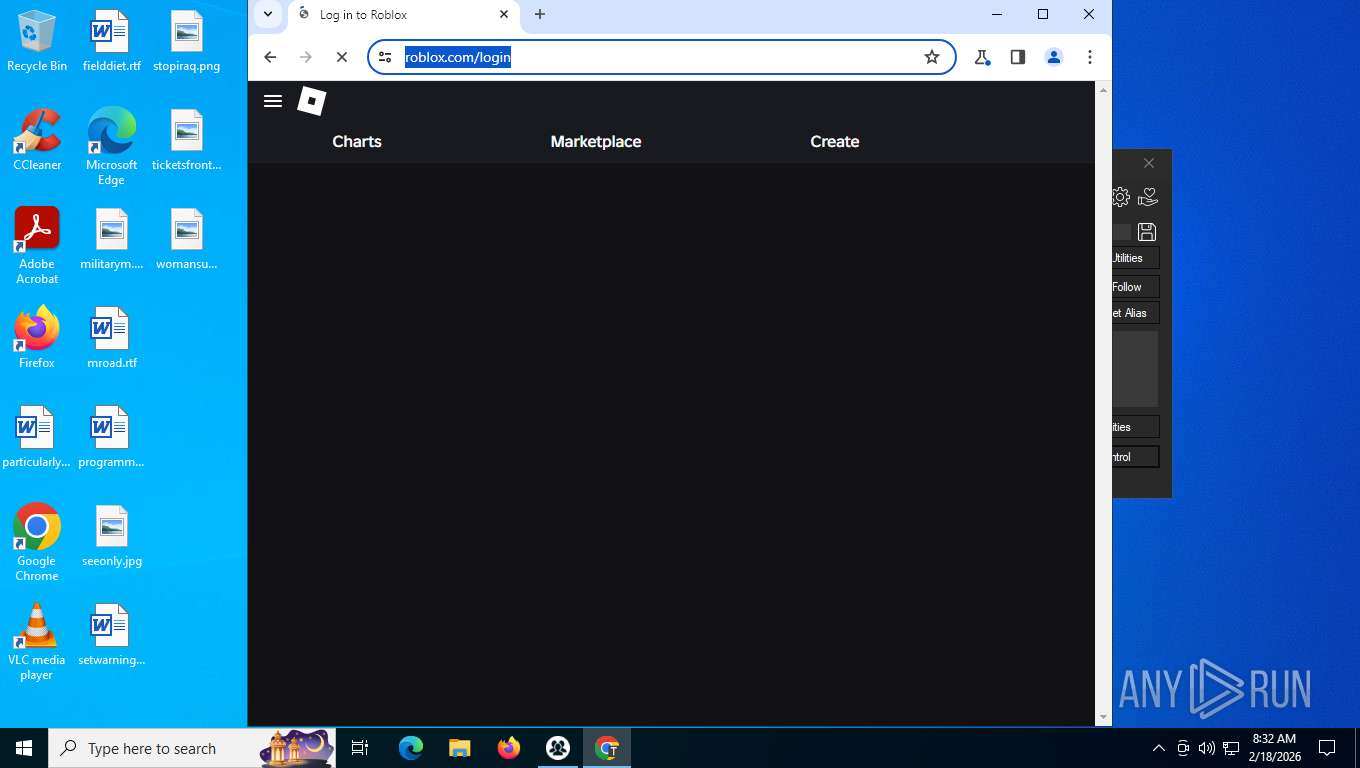Select stopiraq.png file
The image size is (1360, 768).
click(186, 41)
